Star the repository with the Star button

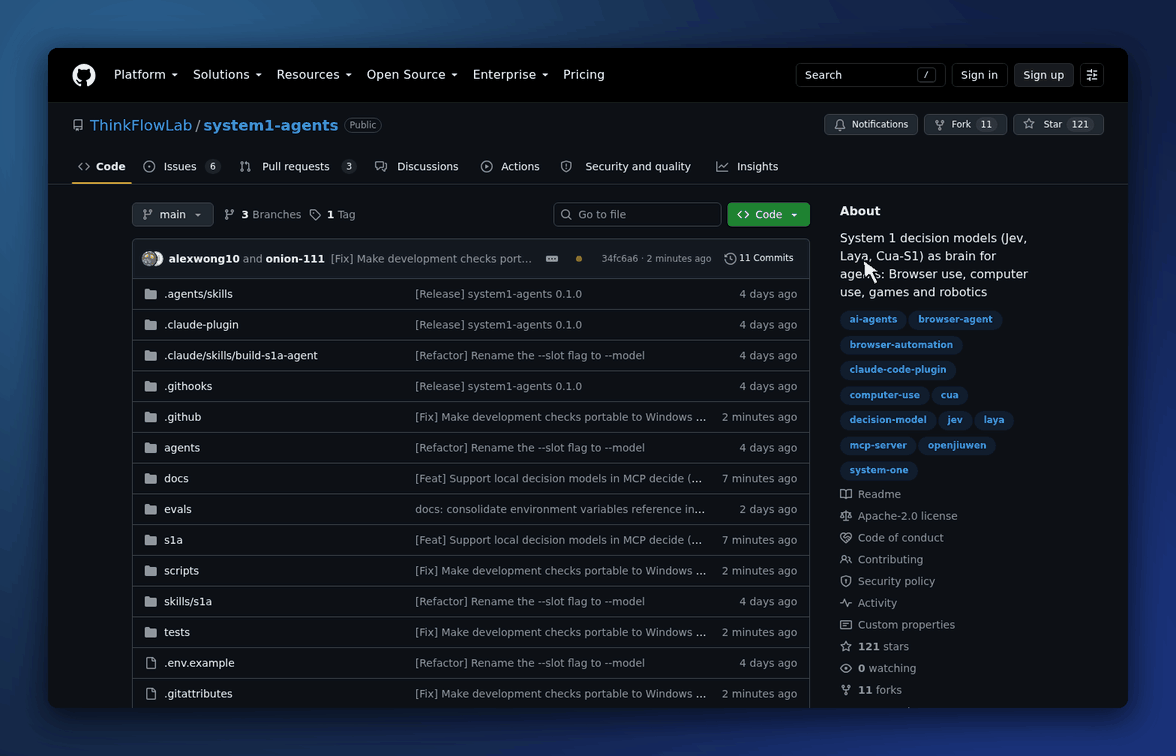tap(1058, 124)
